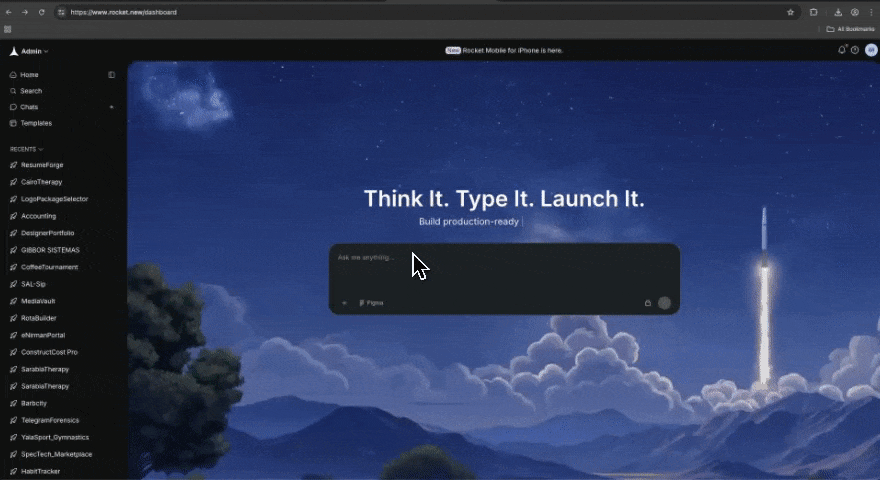Go back with browser back arrow

(x=8, y=12)
